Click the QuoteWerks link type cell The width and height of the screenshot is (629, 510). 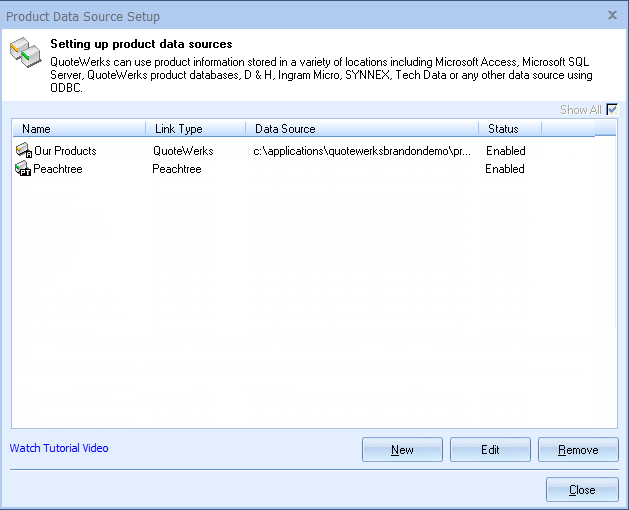[183, 151]
